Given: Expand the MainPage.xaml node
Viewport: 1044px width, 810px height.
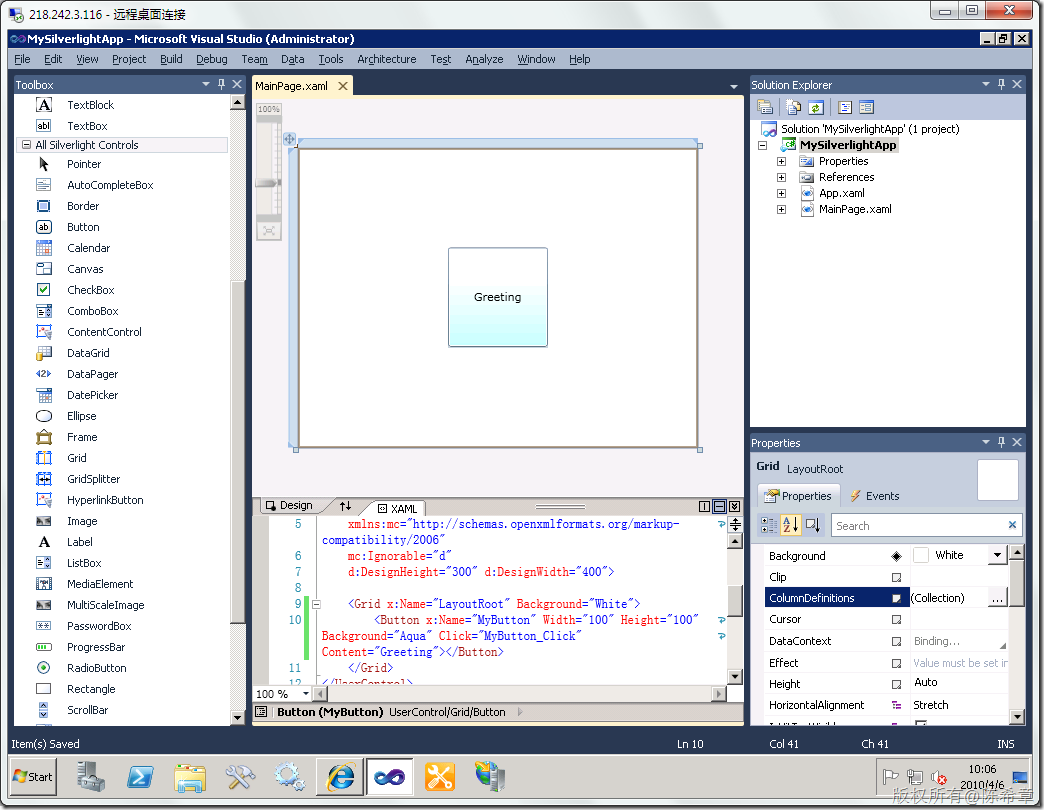Looking at the screenshot, I should [x=782, y=209].
